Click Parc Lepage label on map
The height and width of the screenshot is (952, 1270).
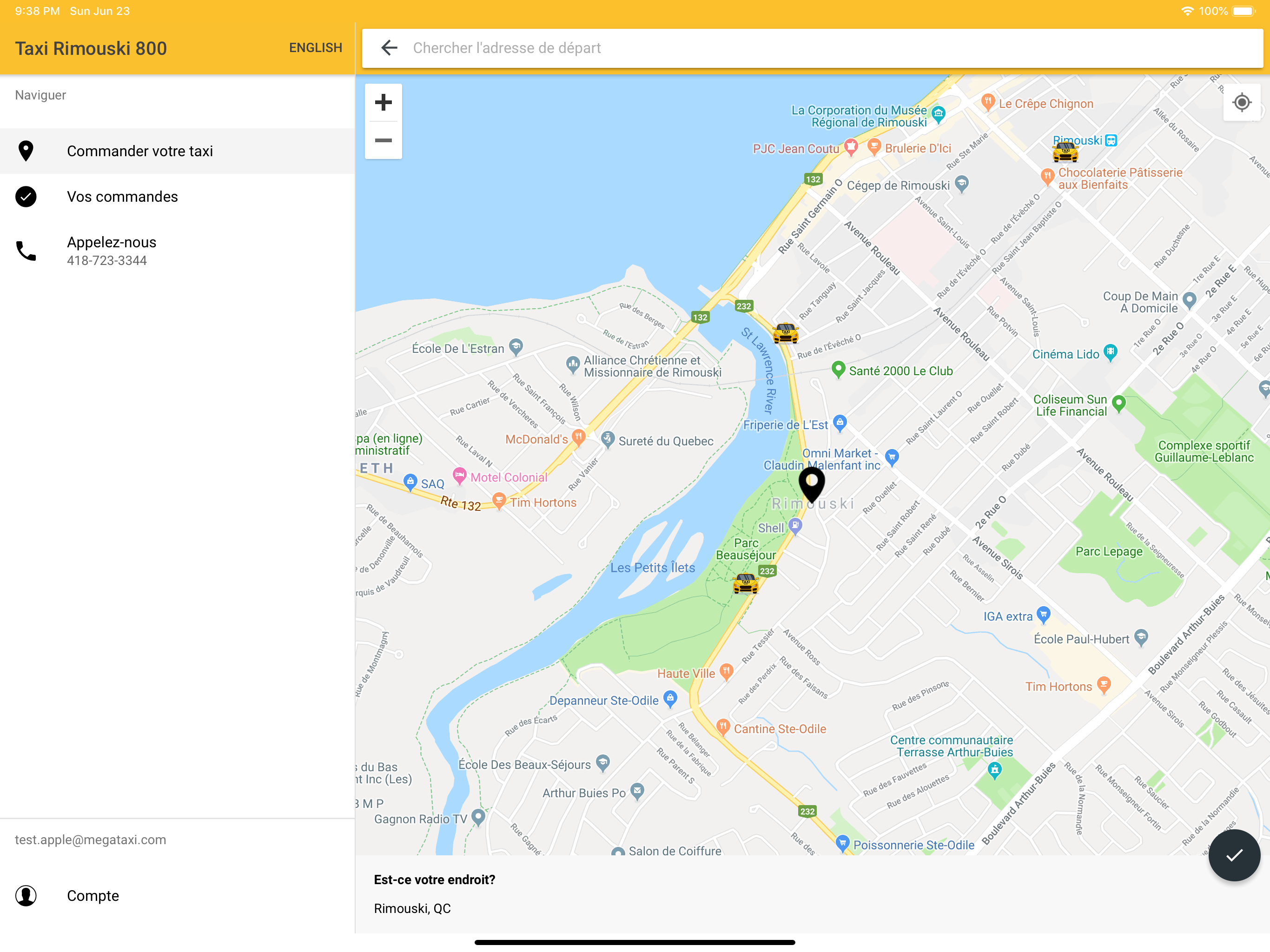[x=1109, y=551]
